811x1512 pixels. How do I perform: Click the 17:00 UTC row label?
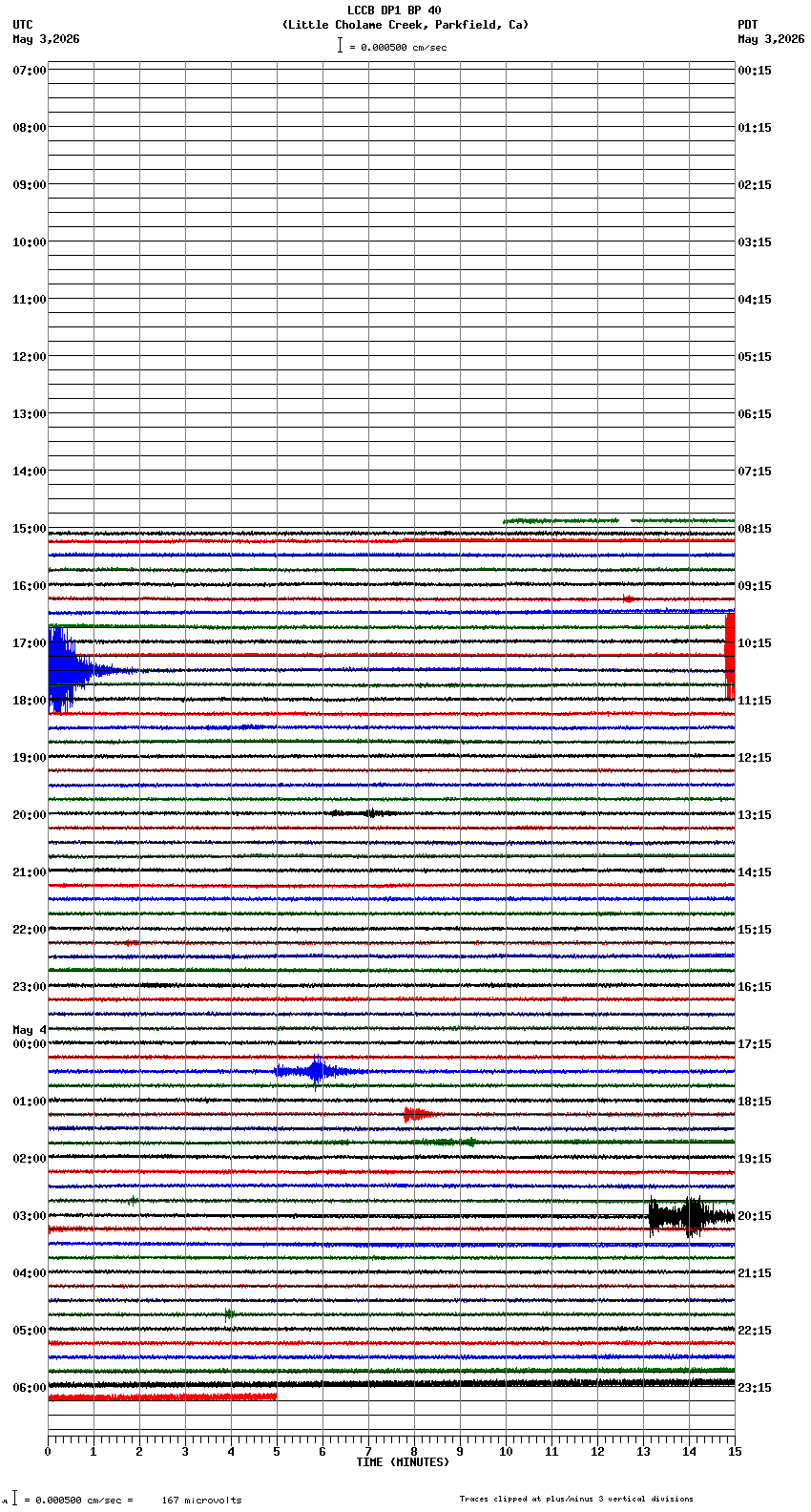point(30,643)
